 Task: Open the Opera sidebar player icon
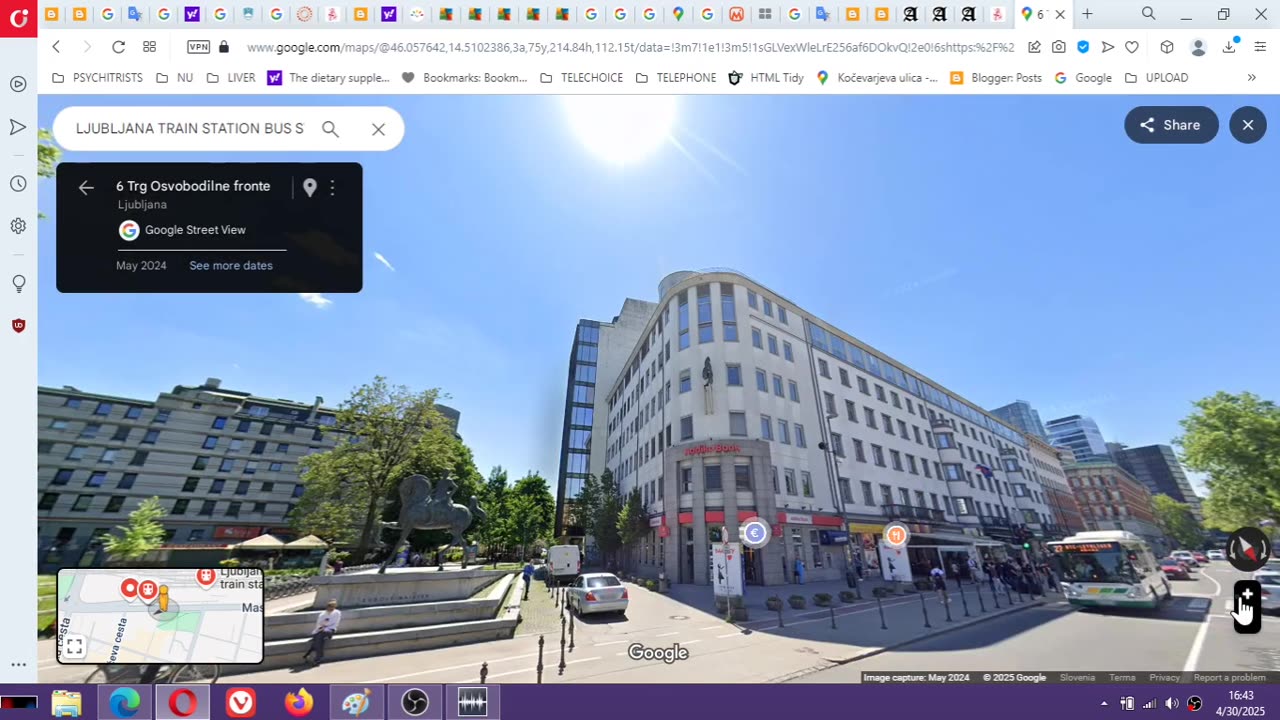pos(18,84)
